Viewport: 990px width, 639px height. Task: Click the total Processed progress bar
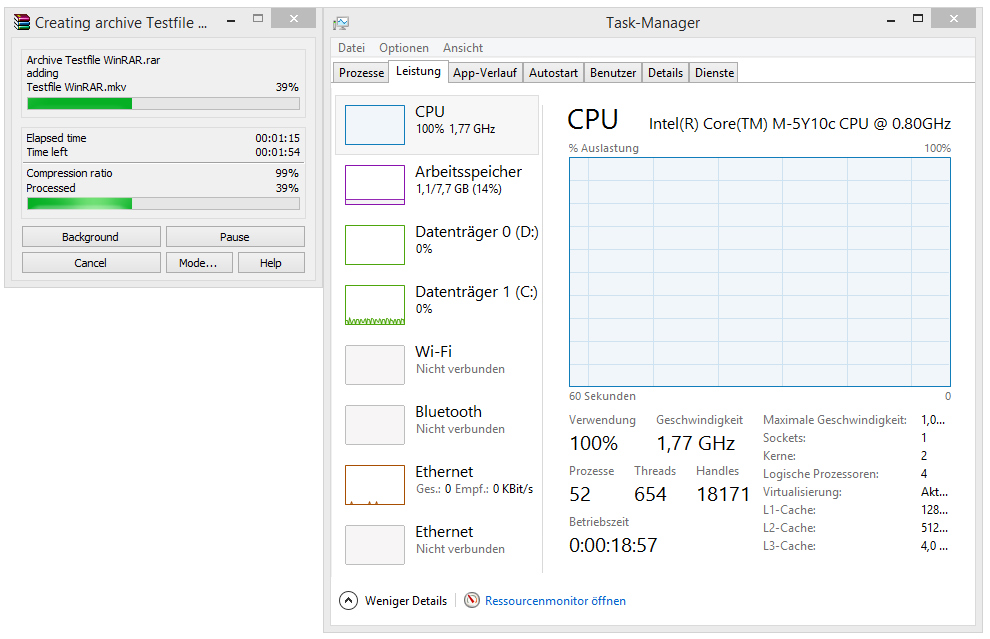pyautogui.click(x=163, y=203)
